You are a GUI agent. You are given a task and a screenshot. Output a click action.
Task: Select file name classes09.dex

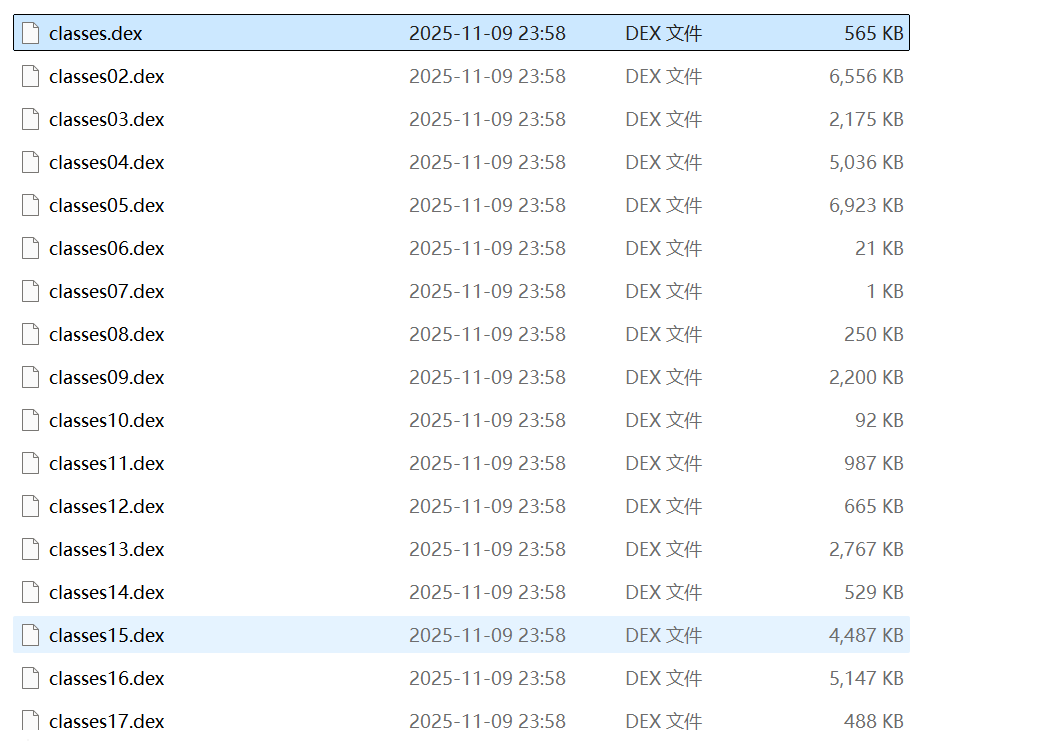click(x=106, y=377)
